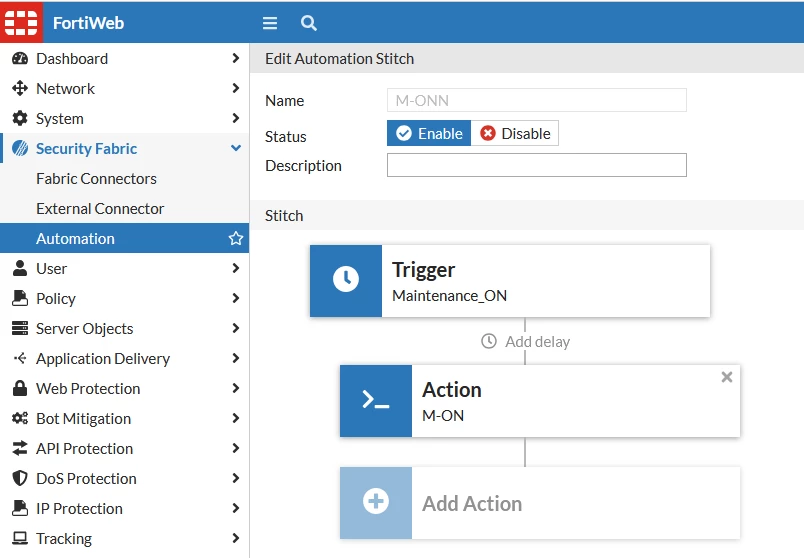The height and width of the screenshot is (558, 804).
Task: Click the Application Delivery icon
Action: tap(20, 358)
